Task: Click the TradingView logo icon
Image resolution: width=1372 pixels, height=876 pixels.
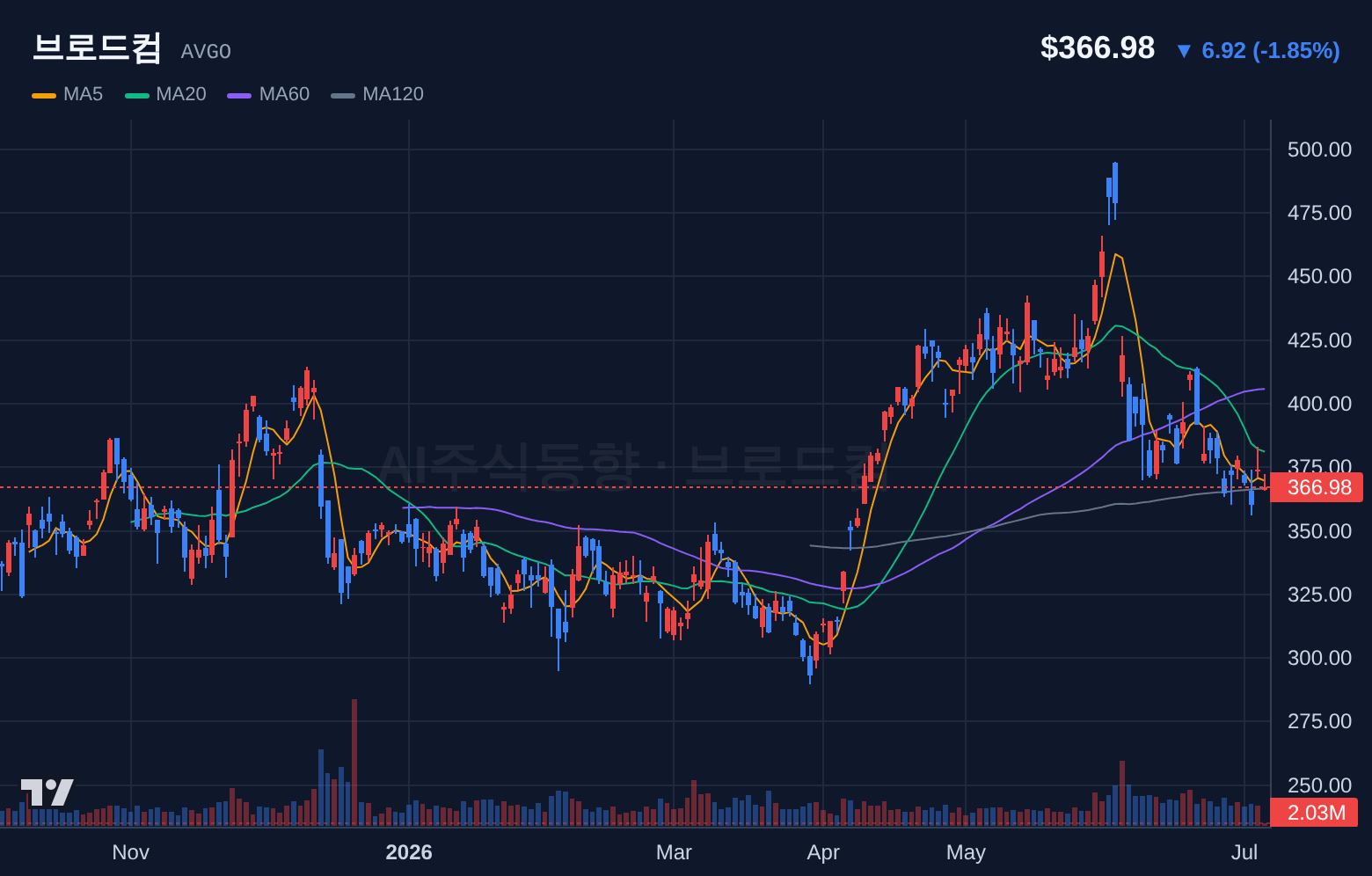Action: pyautogui.click(x=47, y=792)
